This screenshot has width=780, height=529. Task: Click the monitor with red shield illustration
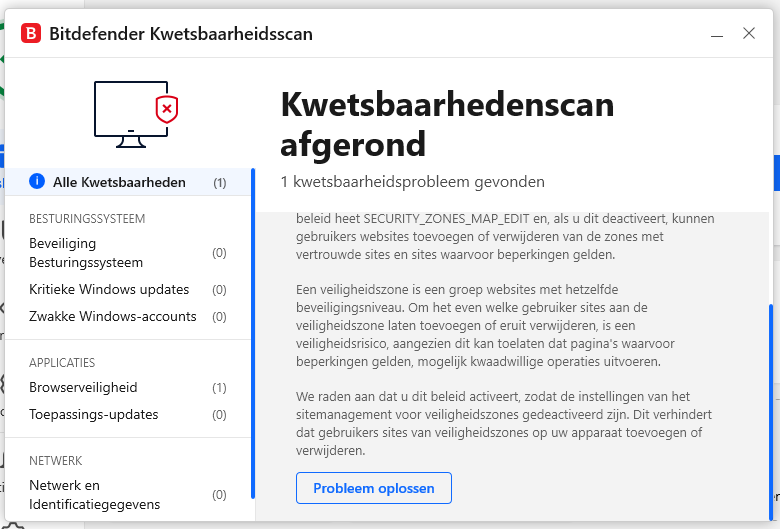(x=136, y=114)
